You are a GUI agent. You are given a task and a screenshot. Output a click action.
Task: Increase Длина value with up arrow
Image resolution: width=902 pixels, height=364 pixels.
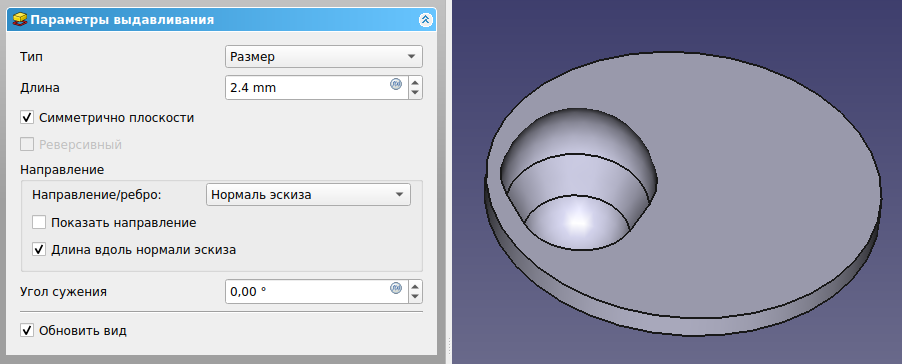tap(415, 82)
